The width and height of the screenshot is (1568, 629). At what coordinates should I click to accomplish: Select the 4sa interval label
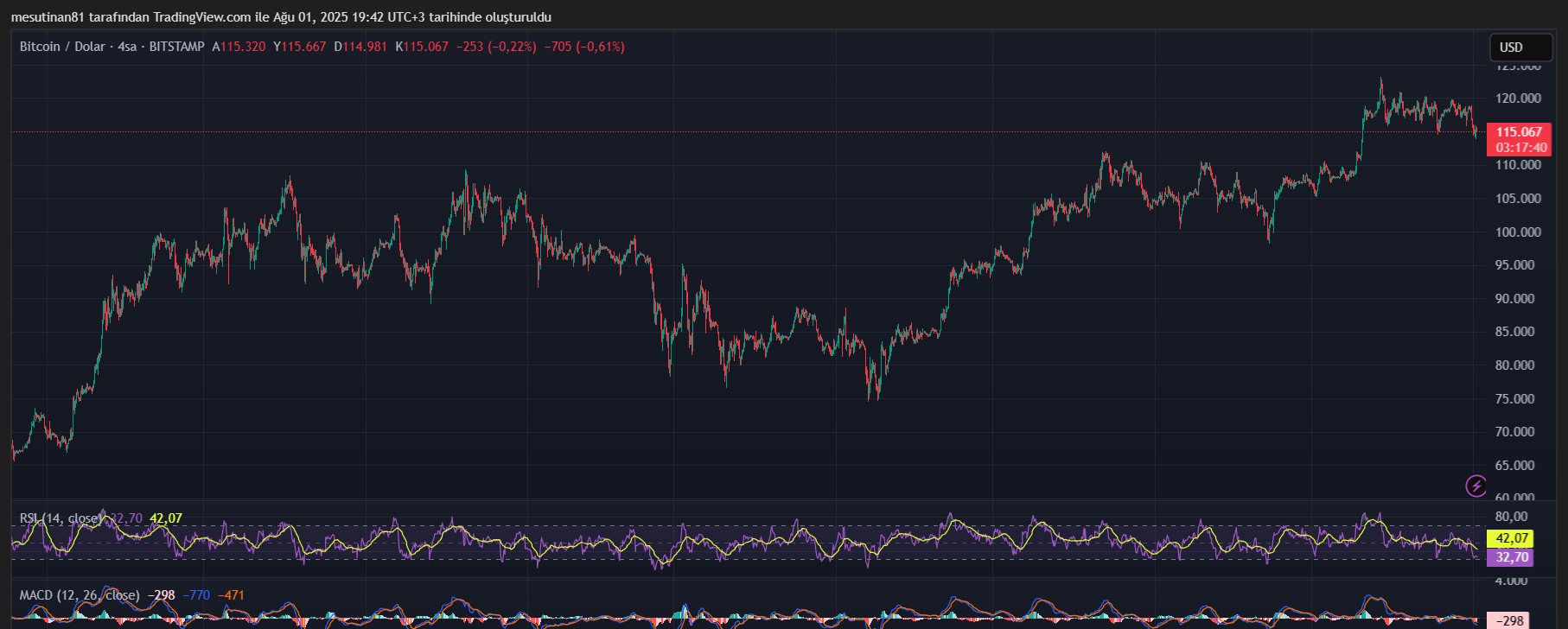click(x=127, y=47)
